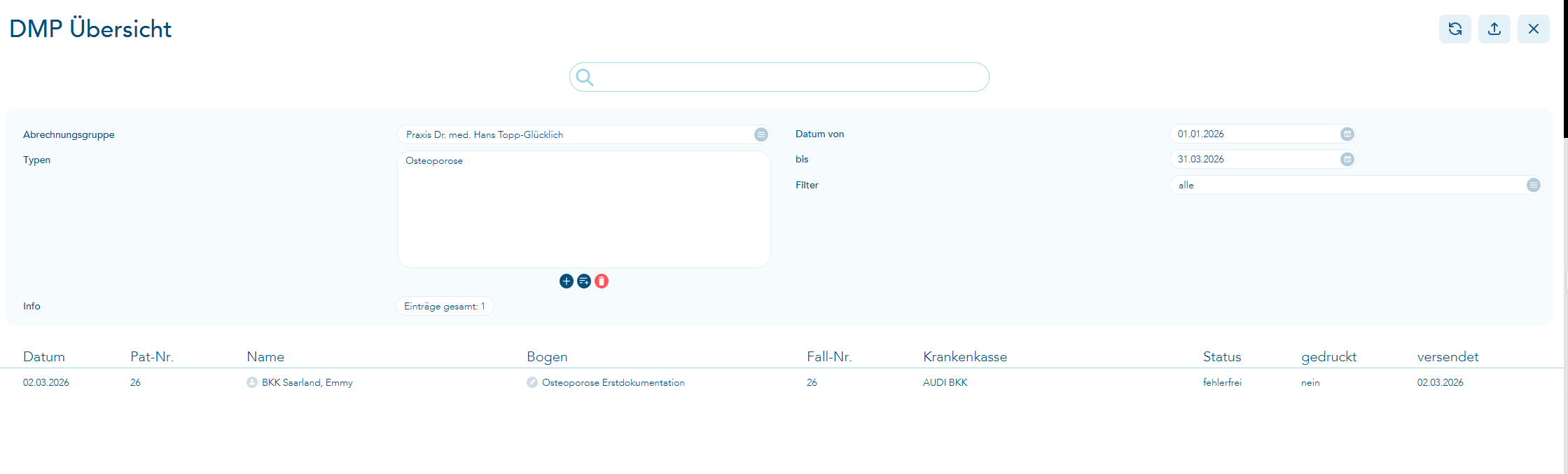Click the export upload icon
Image resolution: width=1568 pixels, height=474 pixels.
coord(1494,29)
